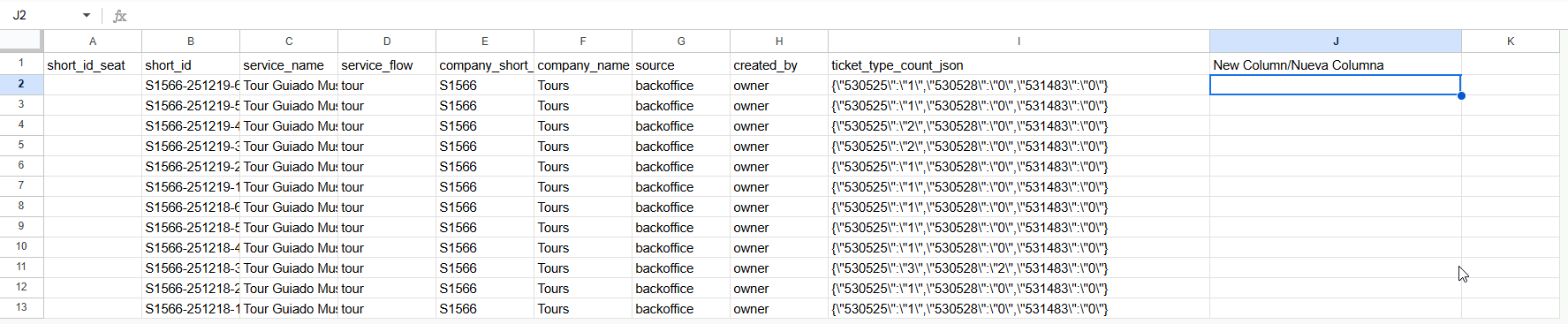Select row 13 header
Screen dimensions: 1568x324
click(x=21, y=308)
